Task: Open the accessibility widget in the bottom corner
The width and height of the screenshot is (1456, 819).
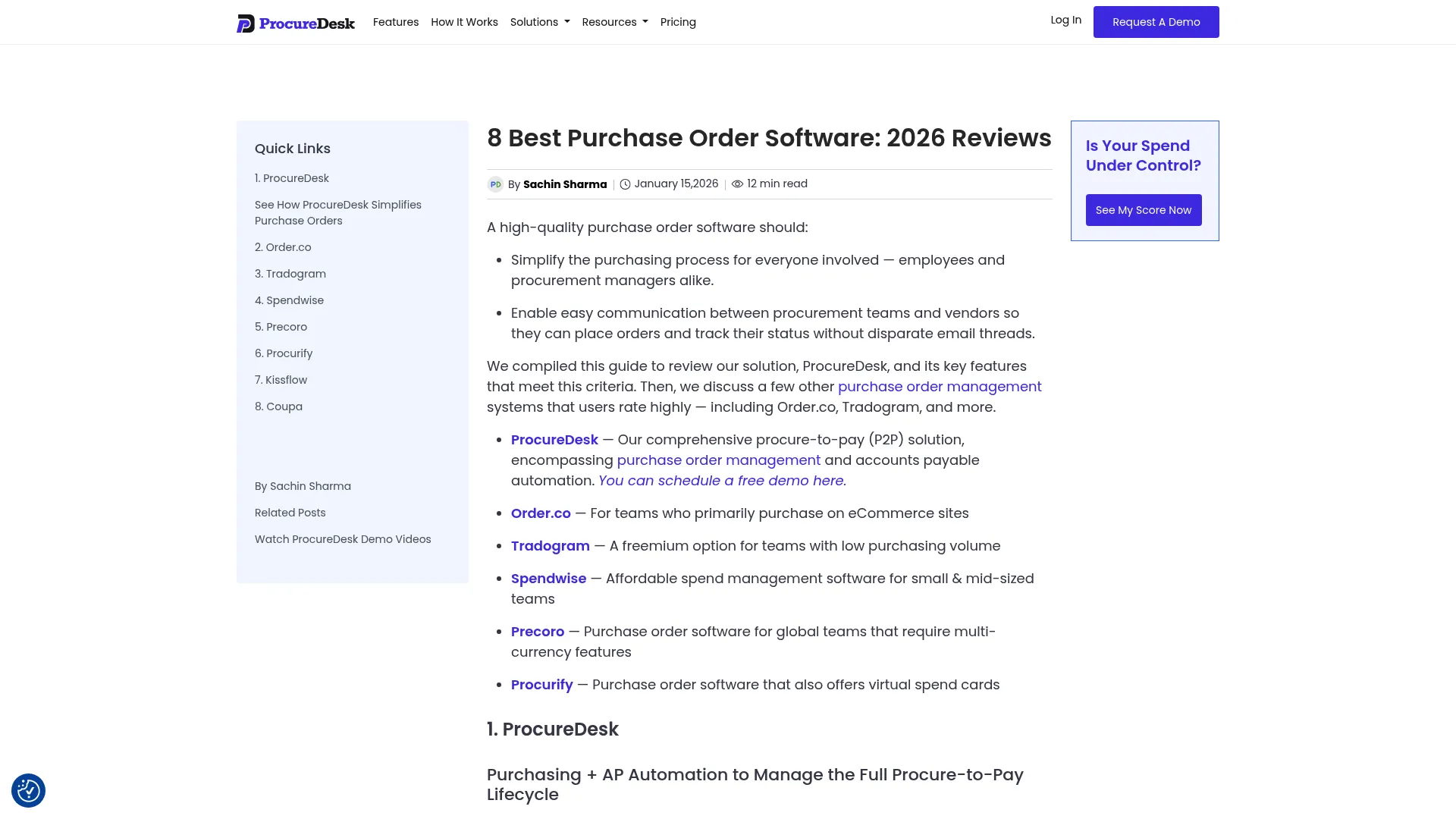Action: (28, 790)
